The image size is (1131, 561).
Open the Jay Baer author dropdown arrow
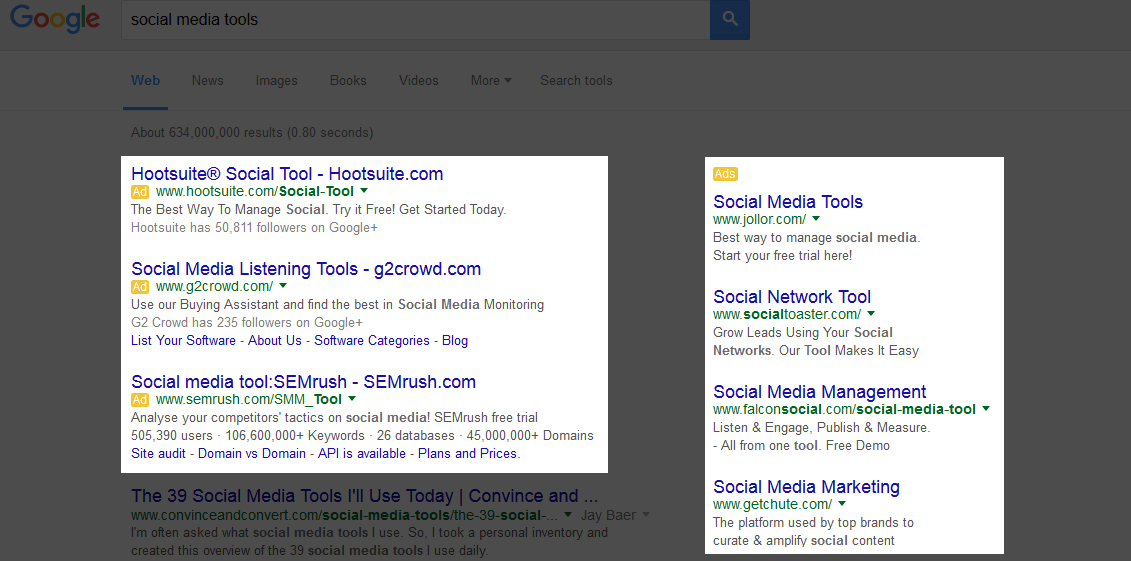(646, 515)
